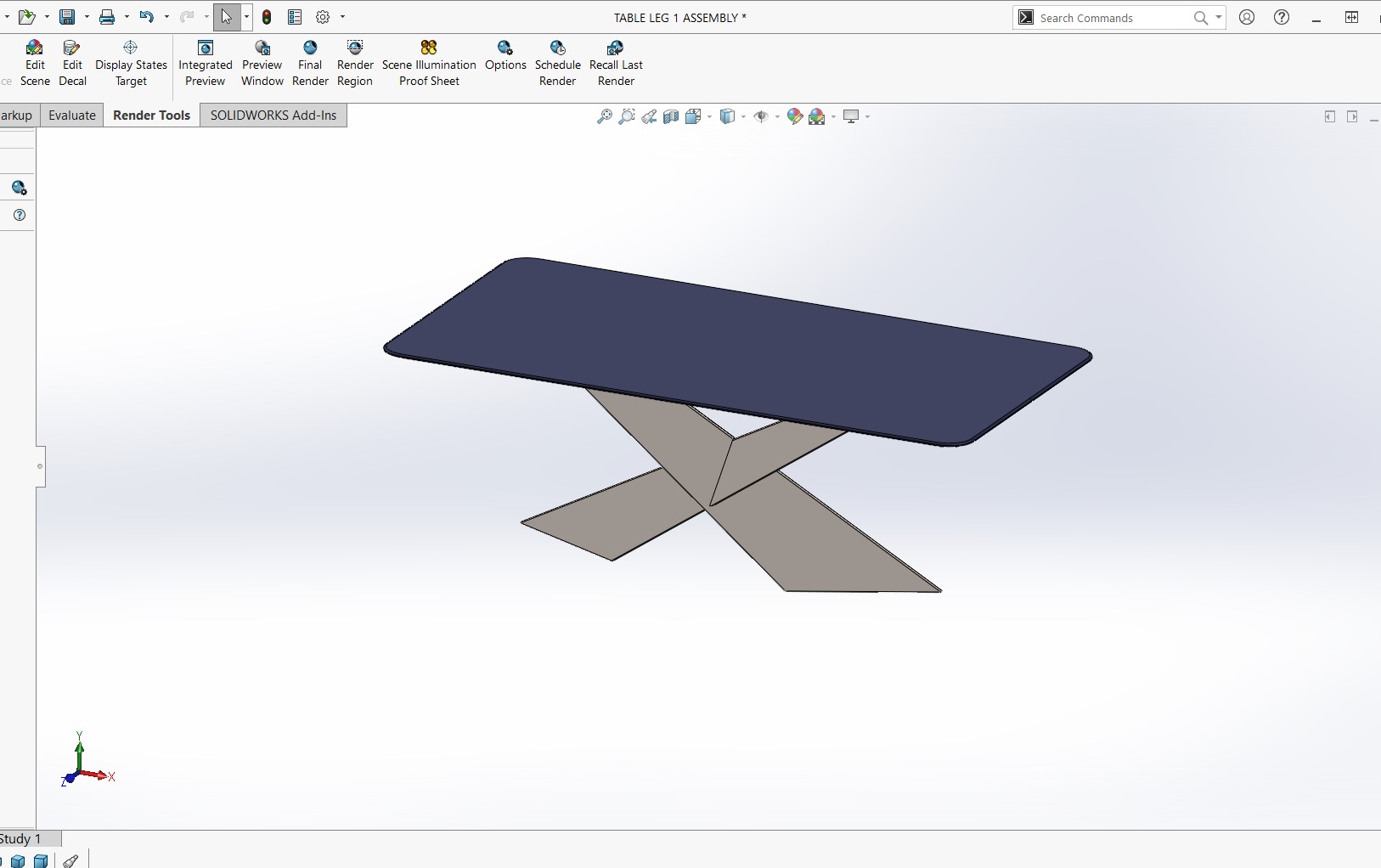Expand the Hide/Show Items eye dropdown

click(777, 116)
